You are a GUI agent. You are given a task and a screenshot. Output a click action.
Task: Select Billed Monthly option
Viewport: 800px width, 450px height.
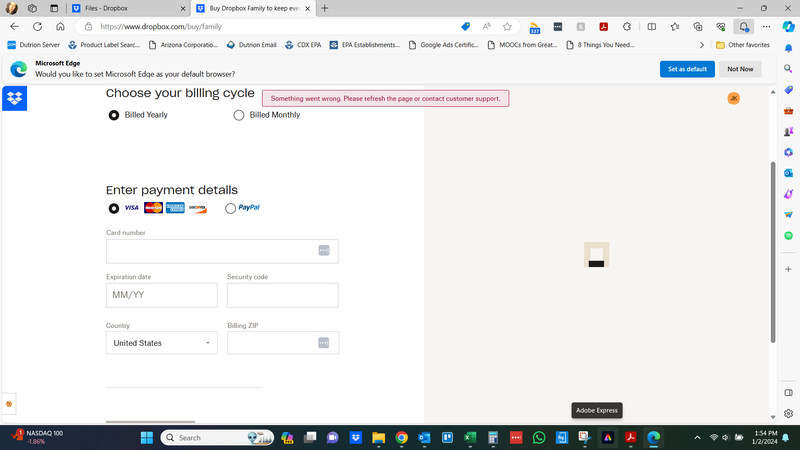239,115
